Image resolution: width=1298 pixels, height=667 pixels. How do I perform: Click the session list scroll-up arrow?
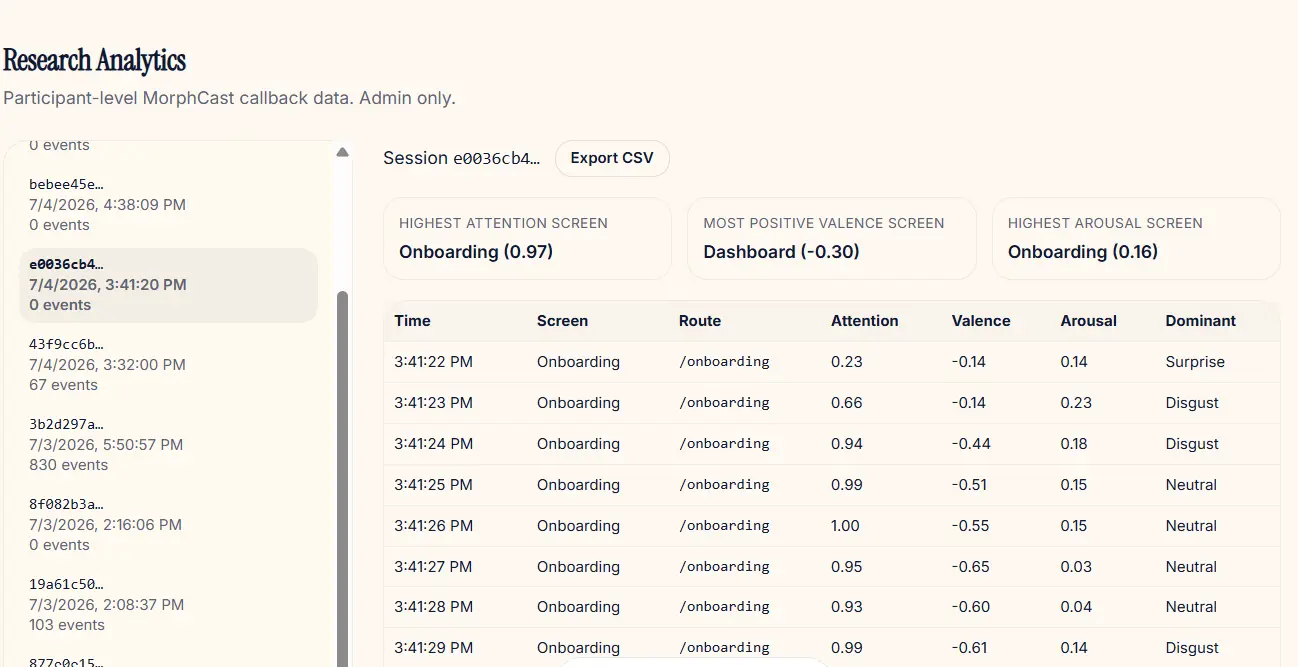click(343, 152)
